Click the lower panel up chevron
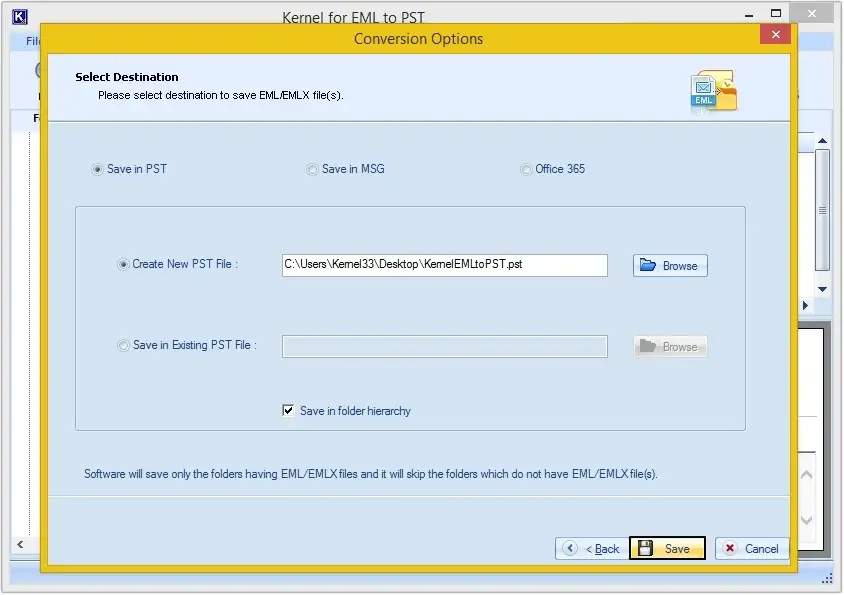The image size is (844, 595). pos(806,475)
